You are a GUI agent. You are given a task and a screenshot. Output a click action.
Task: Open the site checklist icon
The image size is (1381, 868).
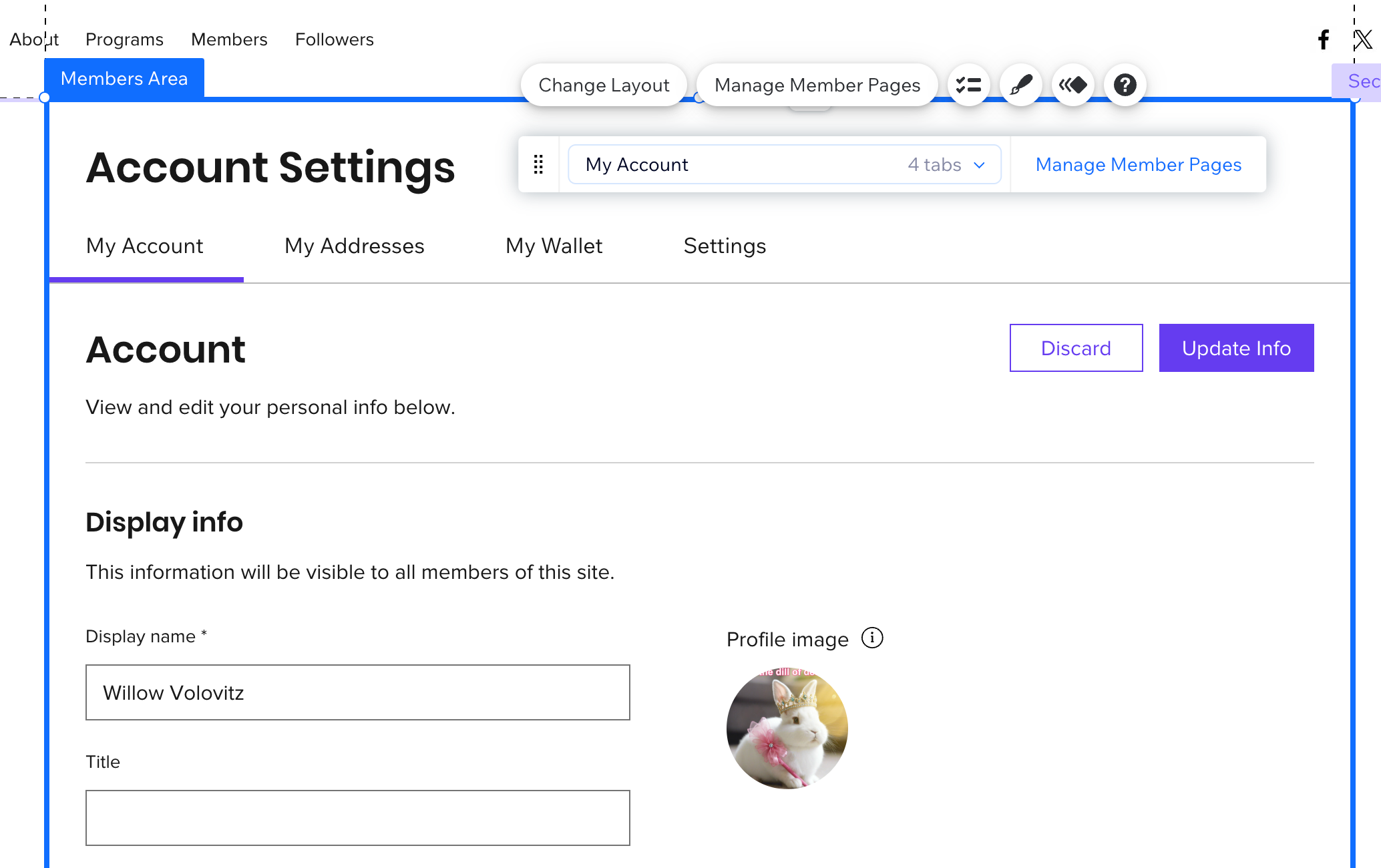point(968,85)
